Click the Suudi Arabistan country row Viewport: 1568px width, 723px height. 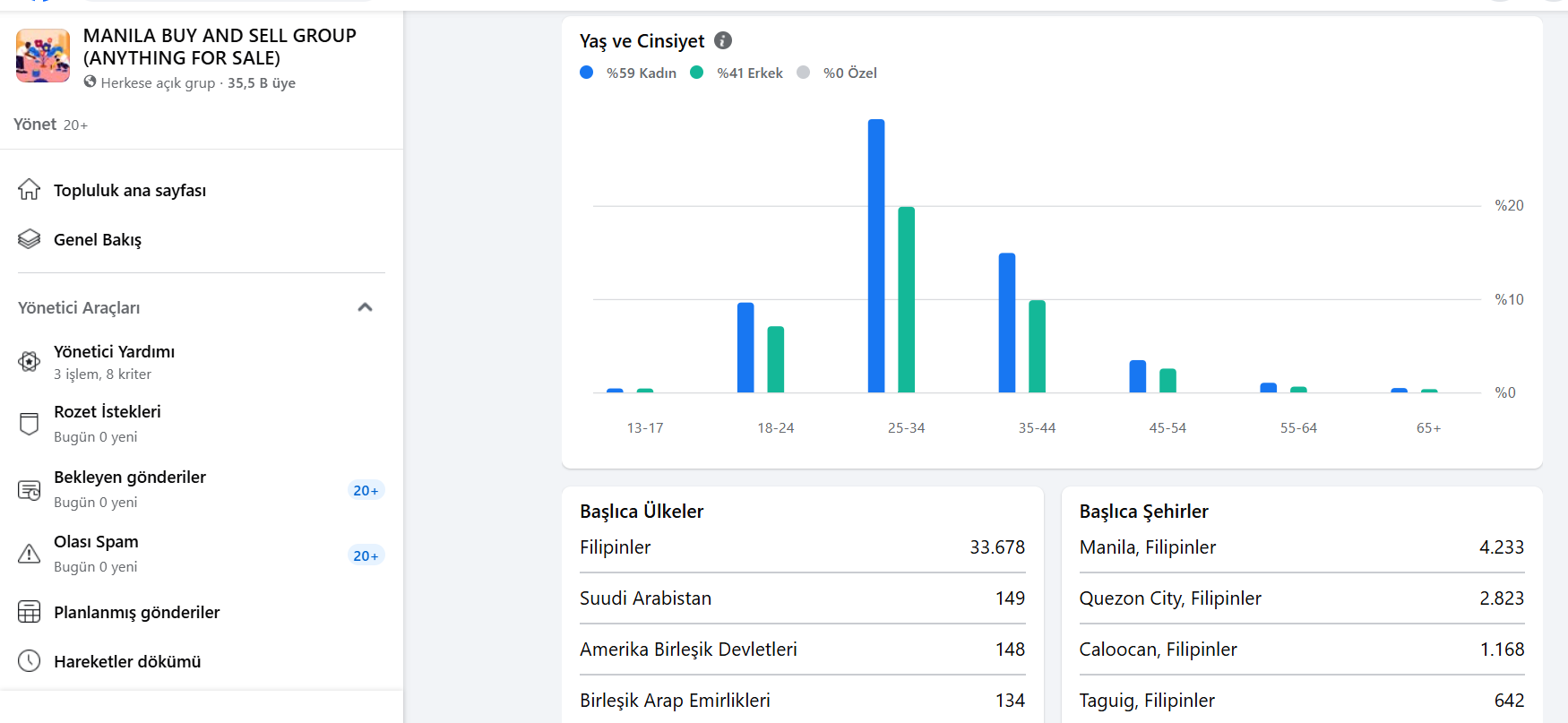[x=802, y=598]
